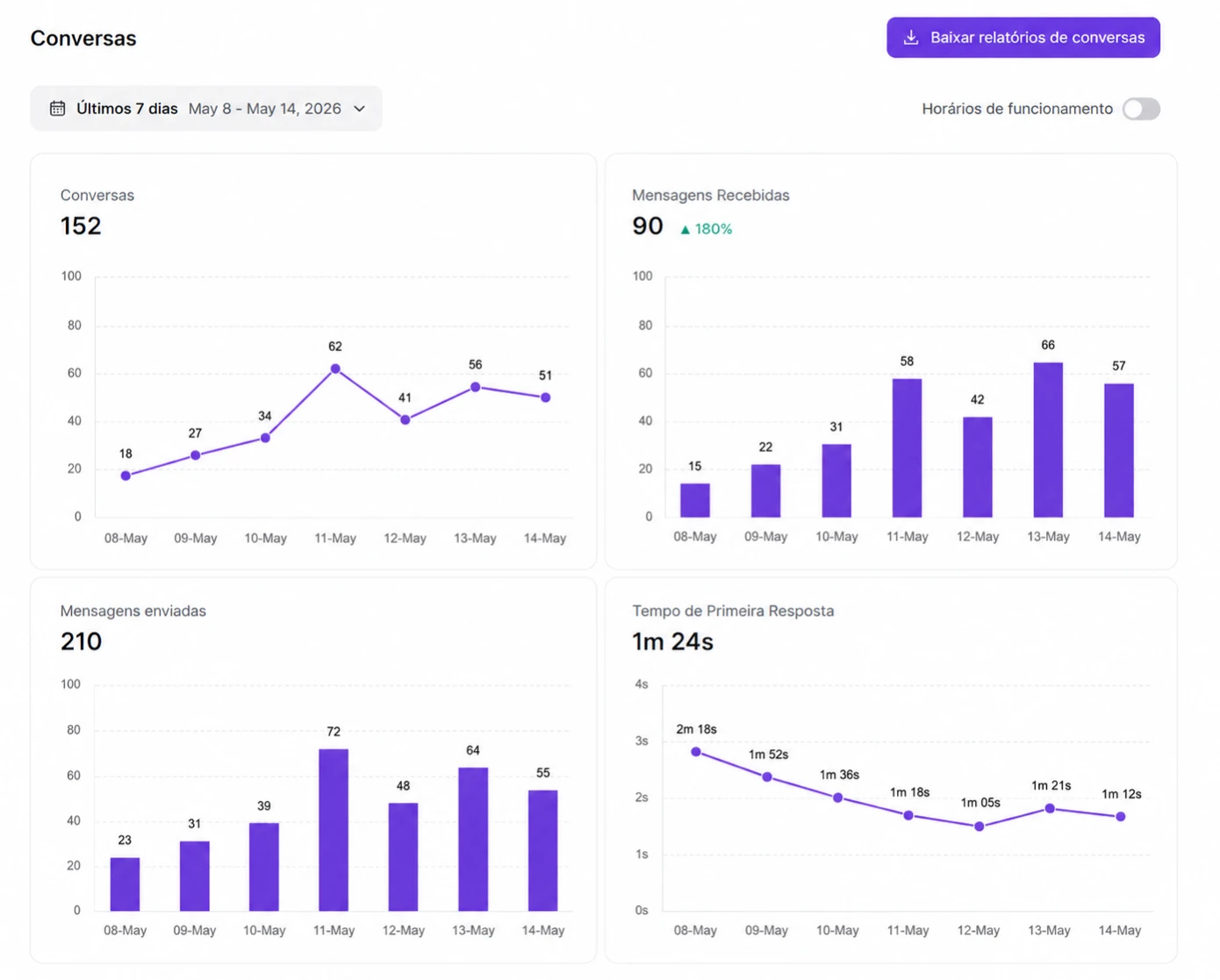Click the 08-May bar in Mensagens Recebidas

point(695,500)
